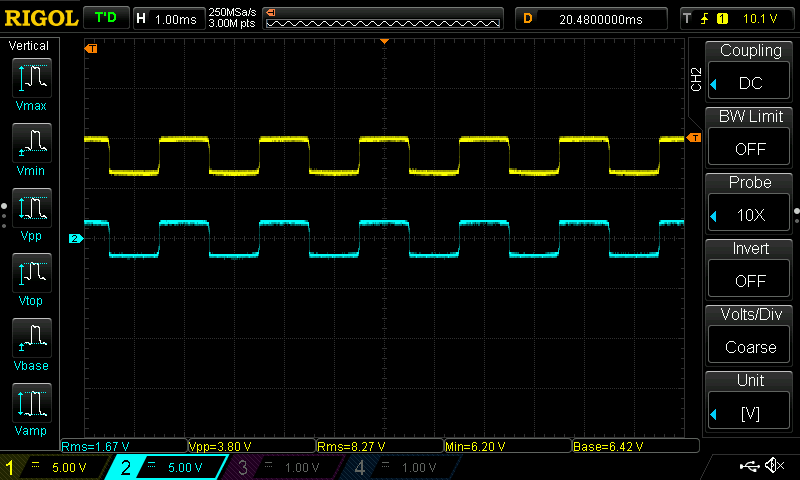800x480 pixels.
Task: Select channel 3 tab at bottom
Action: click(x=283, y=467)
